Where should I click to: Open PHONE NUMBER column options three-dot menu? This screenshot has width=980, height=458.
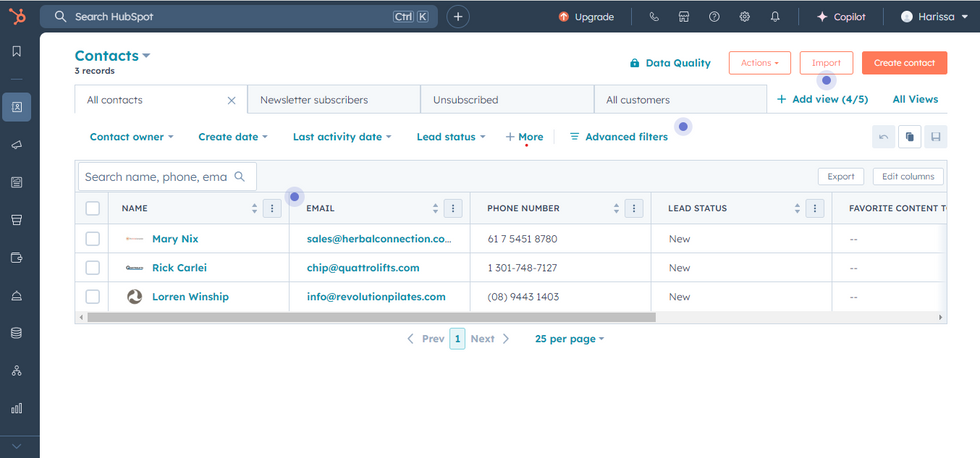pyautogui.click(x=634, y=209)
